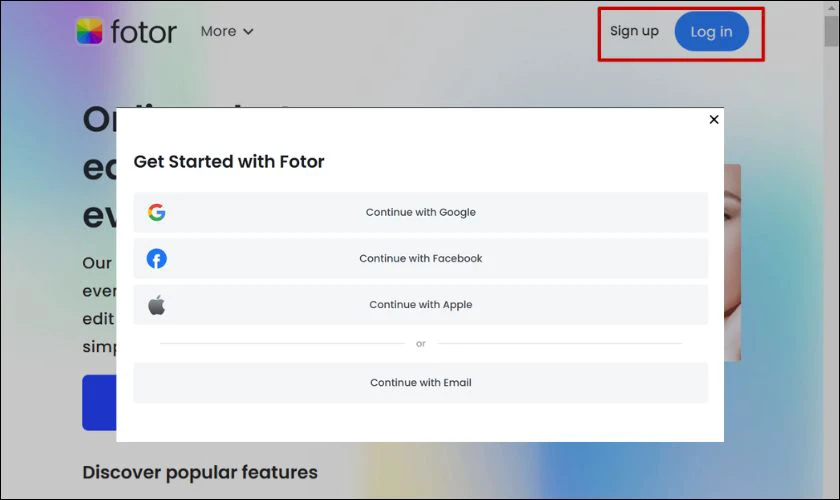Click the Google G logo icon
This screenshot has width=840, height=500.
coord(156,212)
